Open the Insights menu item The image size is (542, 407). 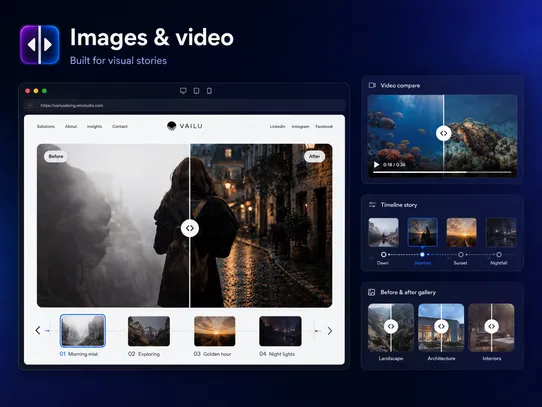click(x=94, y=127)
